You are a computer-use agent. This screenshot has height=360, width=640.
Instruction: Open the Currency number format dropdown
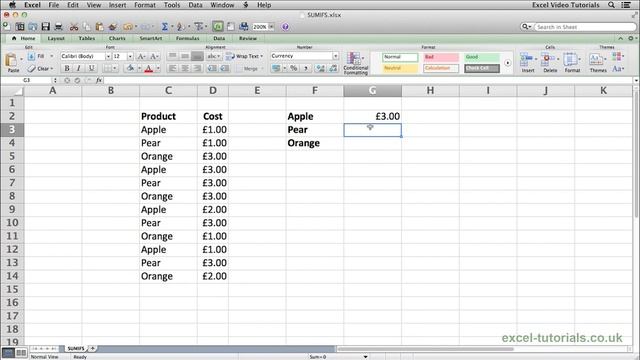(x=336, y=56)
